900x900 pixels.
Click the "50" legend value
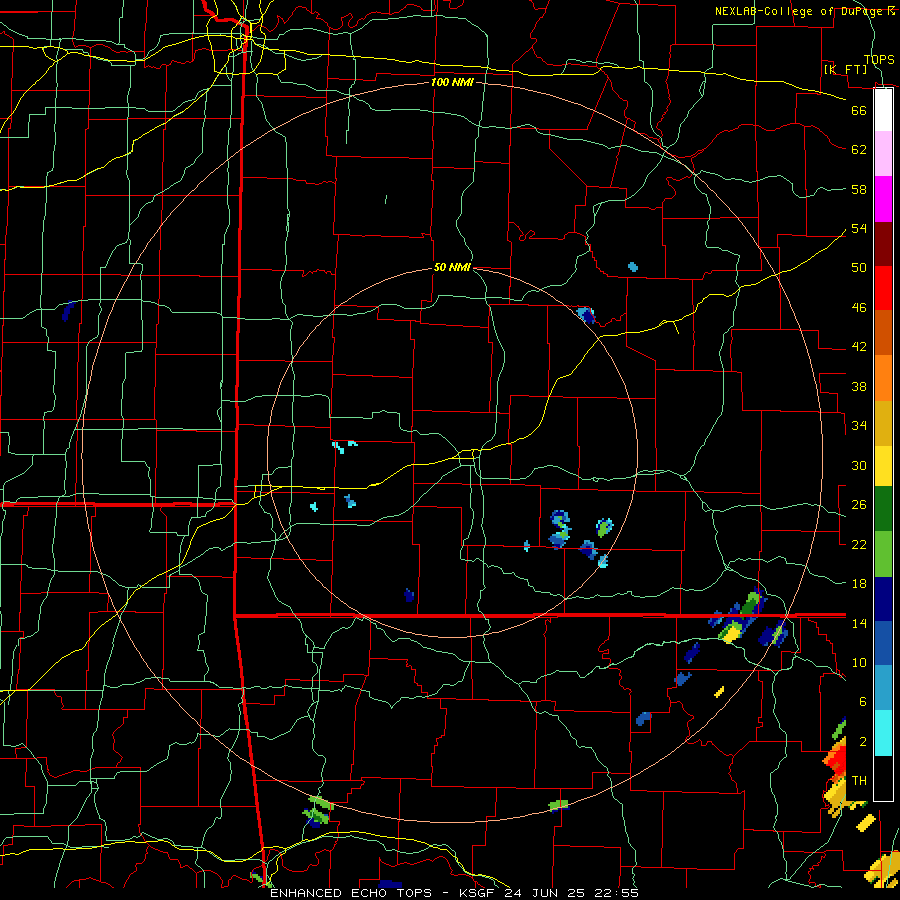tap(859, 267)
